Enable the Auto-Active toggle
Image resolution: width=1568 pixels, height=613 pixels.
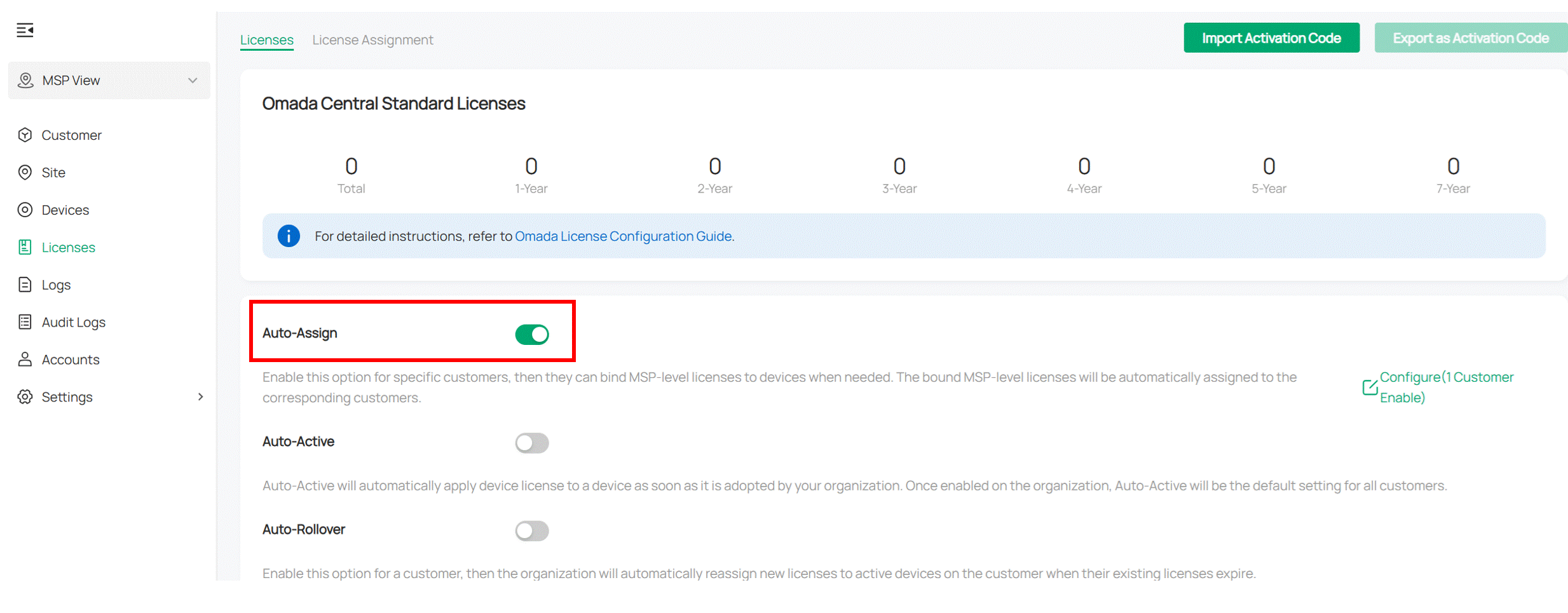(x=531, y=443)
